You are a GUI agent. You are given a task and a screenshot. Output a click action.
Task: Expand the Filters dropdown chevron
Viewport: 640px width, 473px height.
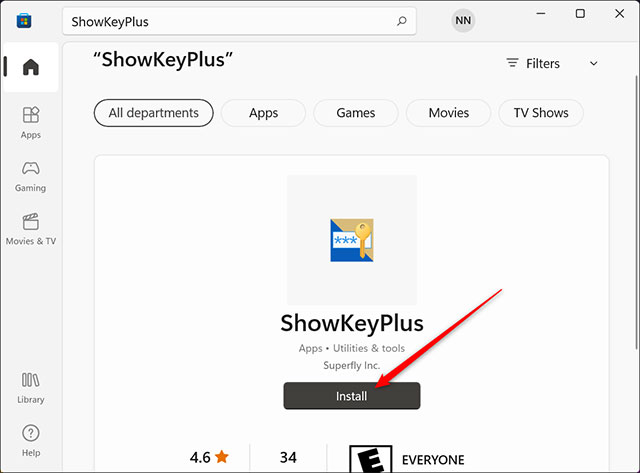(593, 64)
